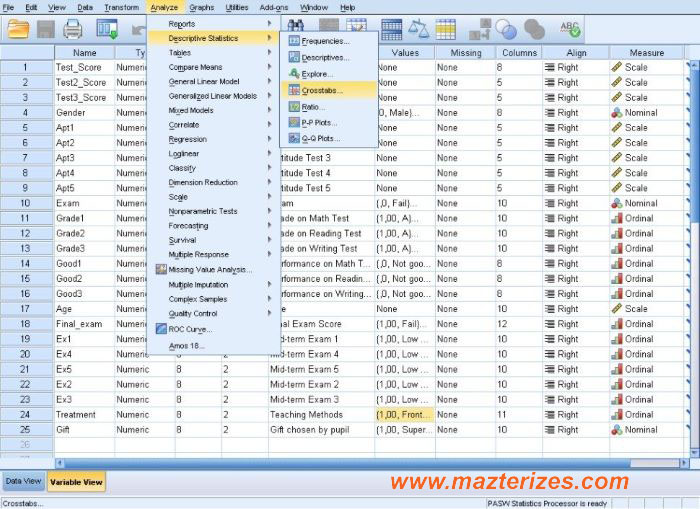700x509 pixels.
Task: Click the Spell Check ABC icon
Action: click(570, 29)
